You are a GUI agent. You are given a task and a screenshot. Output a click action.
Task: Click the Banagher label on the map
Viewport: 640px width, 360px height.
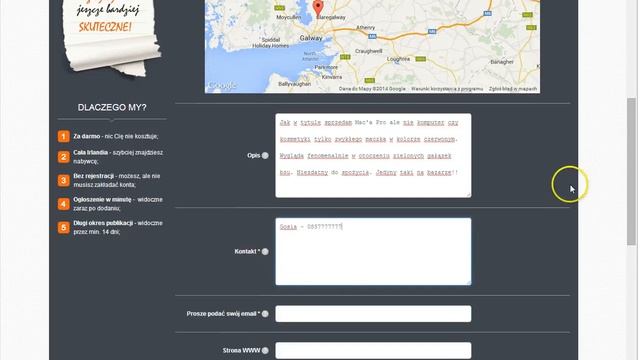coord(502,62)
